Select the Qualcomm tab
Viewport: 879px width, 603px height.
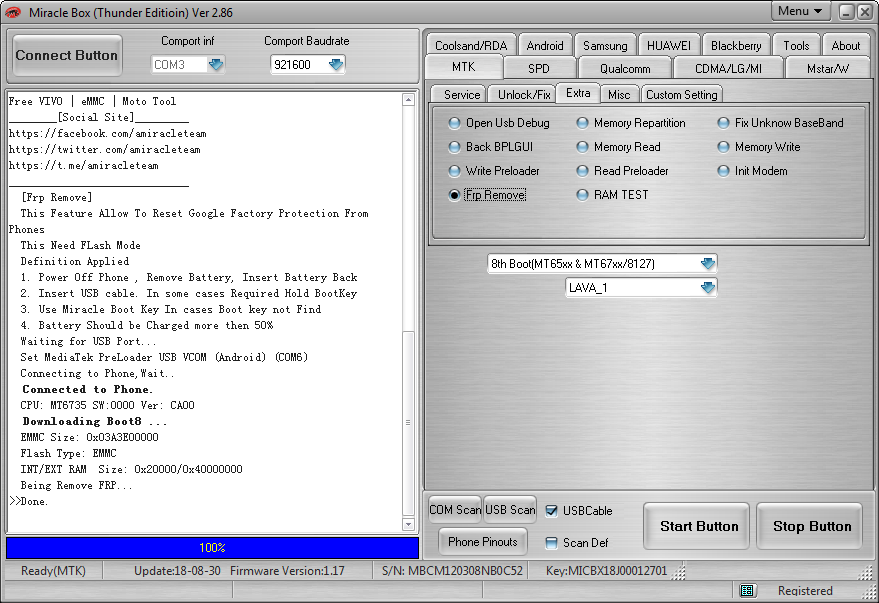point(625,68)
